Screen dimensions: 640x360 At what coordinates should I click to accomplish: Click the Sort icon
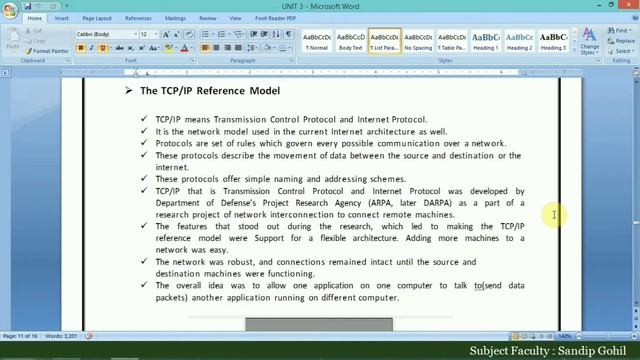click(x=276, y=34)
